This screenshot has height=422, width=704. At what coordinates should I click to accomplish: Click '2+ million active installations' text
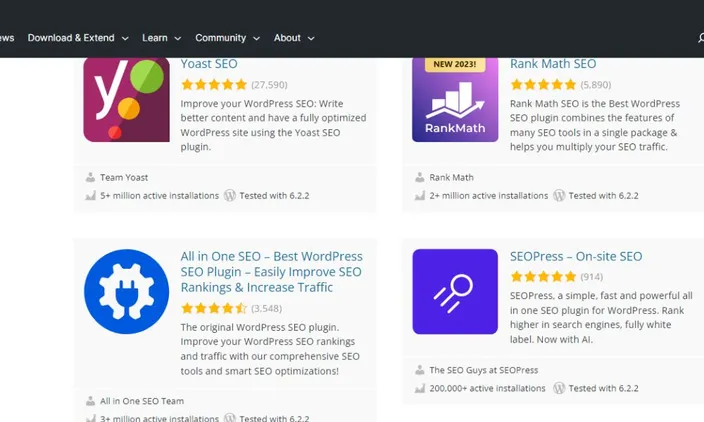coord(488,196)
